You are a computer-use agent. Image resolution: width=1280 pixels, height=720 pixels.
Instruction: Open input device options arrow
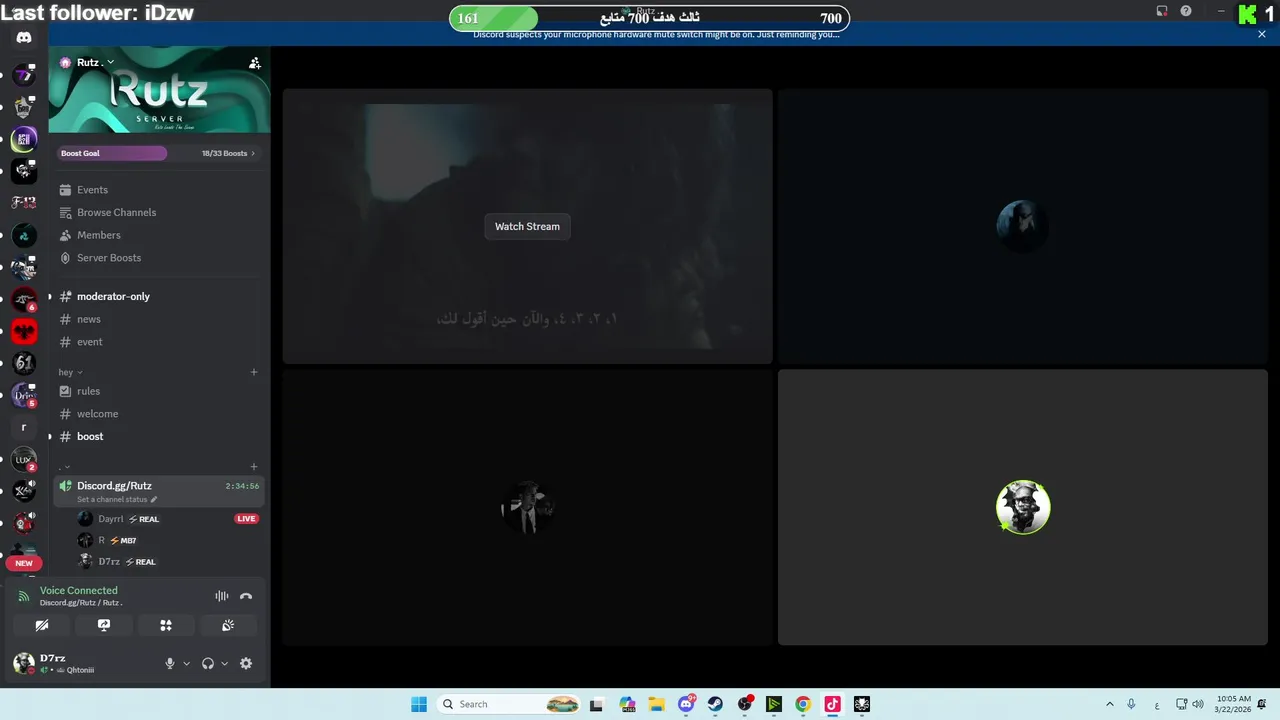(x=186, y=663)
